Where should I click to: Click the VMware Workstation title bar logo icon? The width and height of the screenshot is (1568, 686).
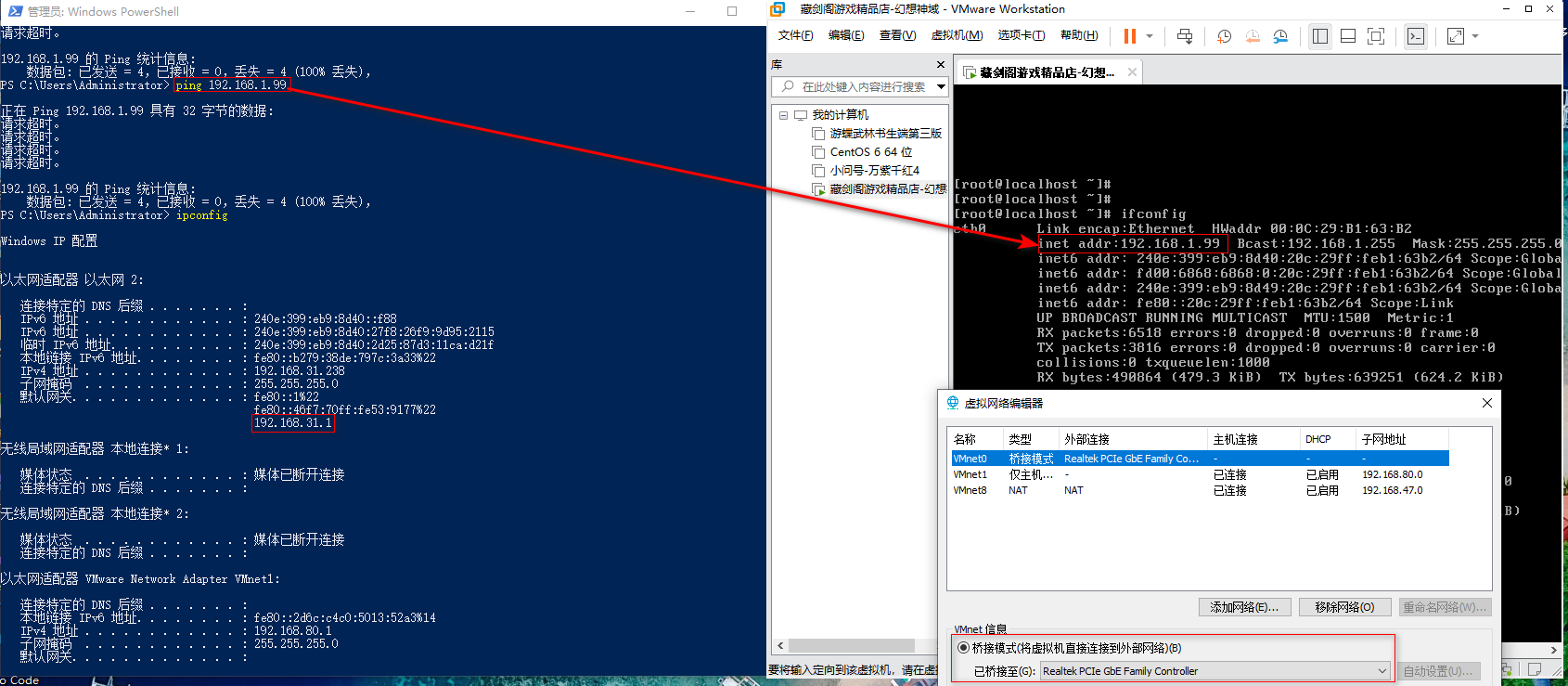tap(778, 9)
